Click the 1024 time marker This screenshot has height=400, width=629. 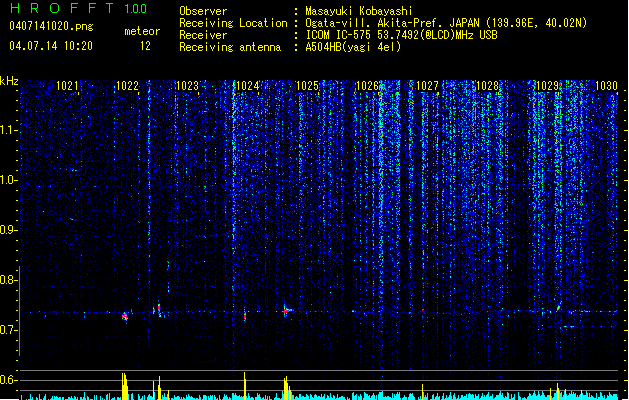click(x=248, y=86)
